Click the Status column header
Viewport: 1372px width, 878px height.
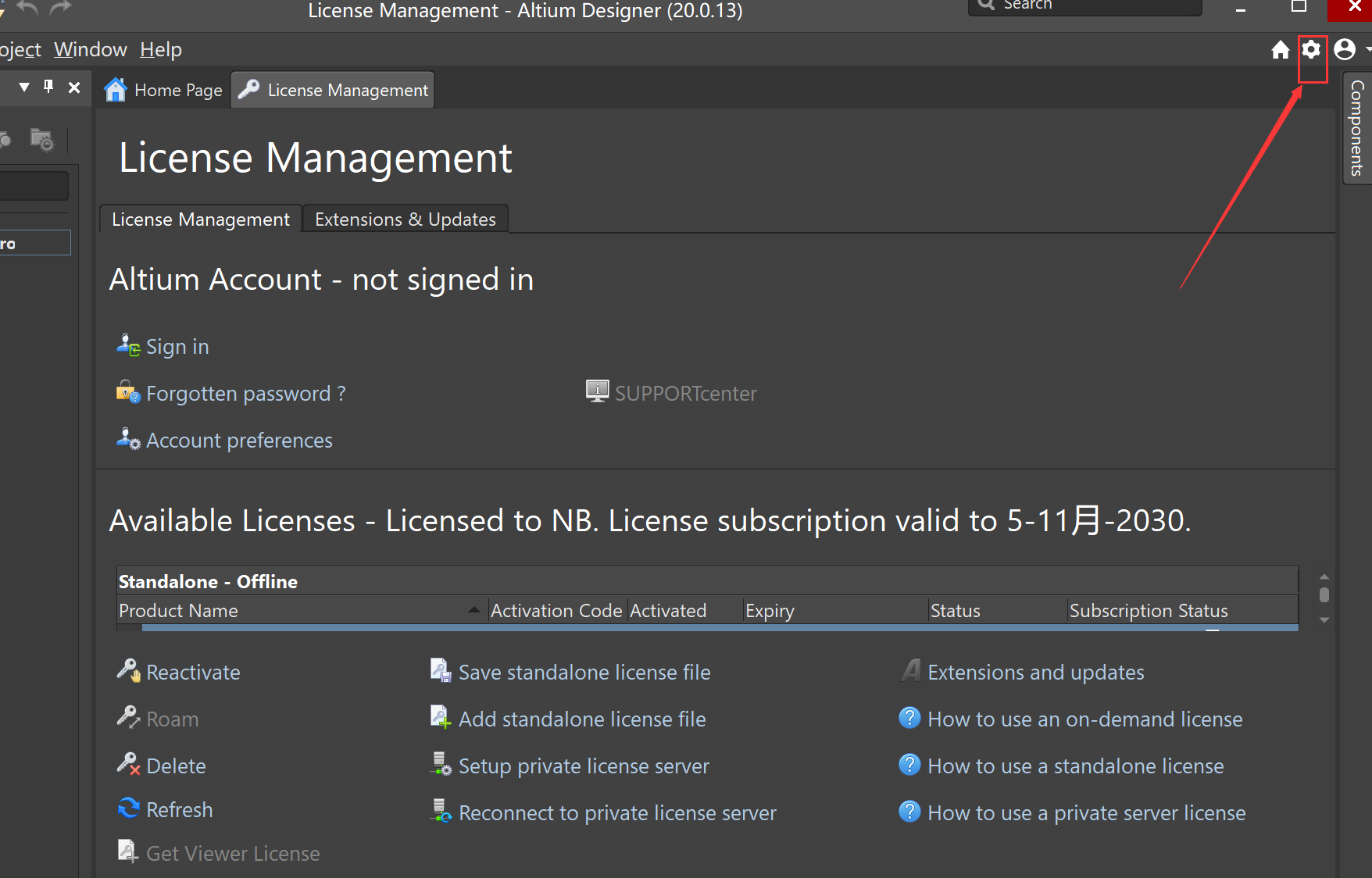coord(998,610)
